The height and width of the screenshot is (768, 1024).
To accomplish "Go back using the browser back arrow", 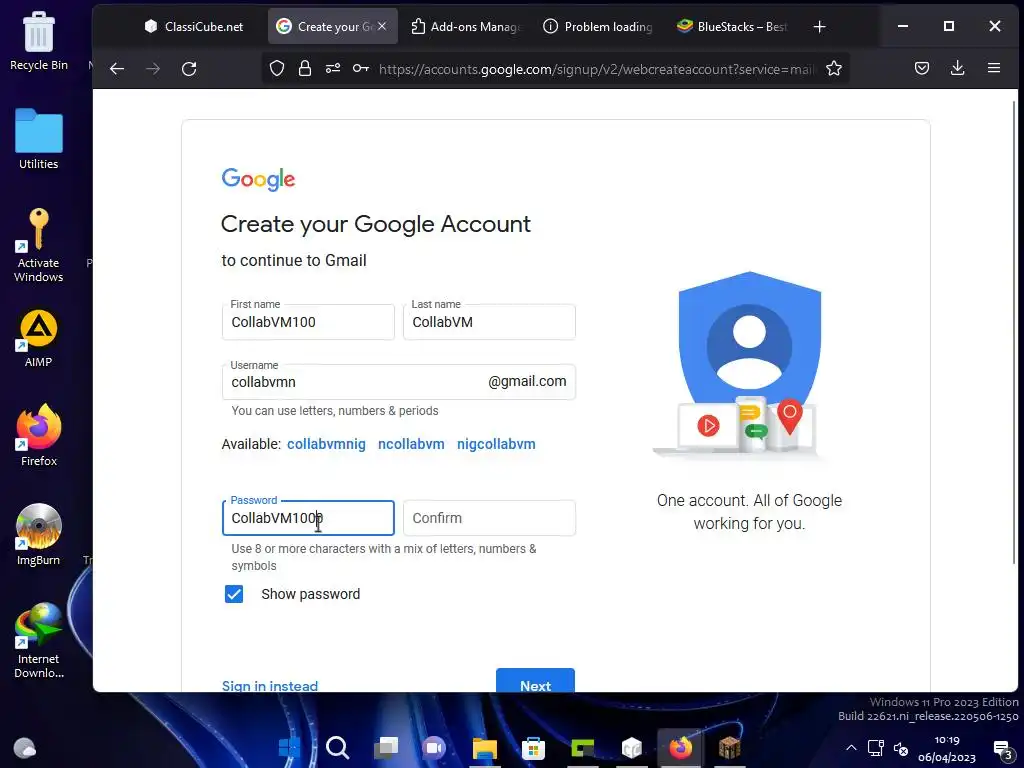I will (117, 69).
